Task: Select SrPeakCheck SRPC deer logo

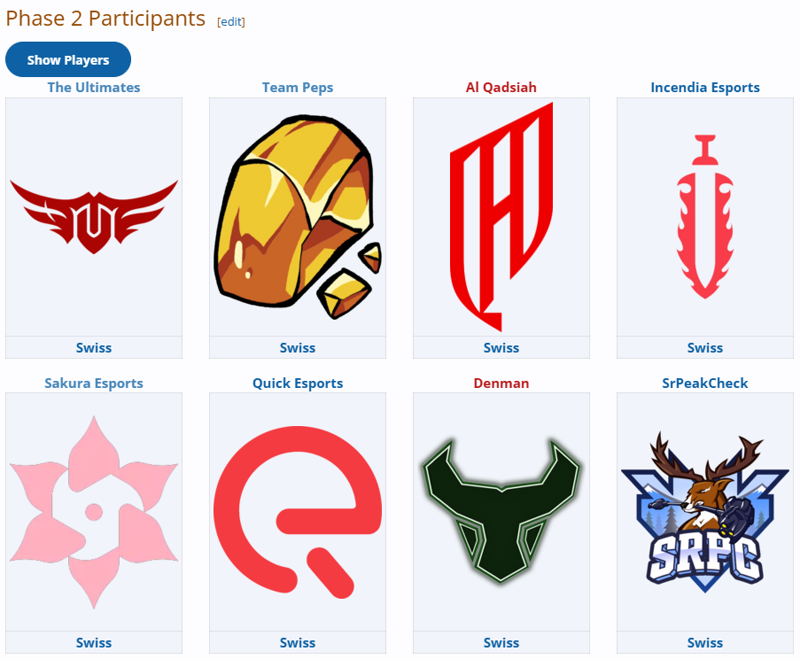Action: click(705, 512)
